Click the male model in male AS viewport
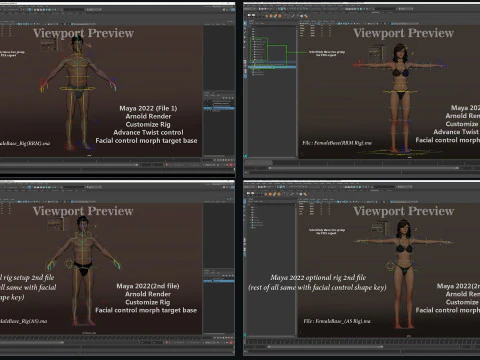Viewport: 480px width, 360px height. (83, 271)
